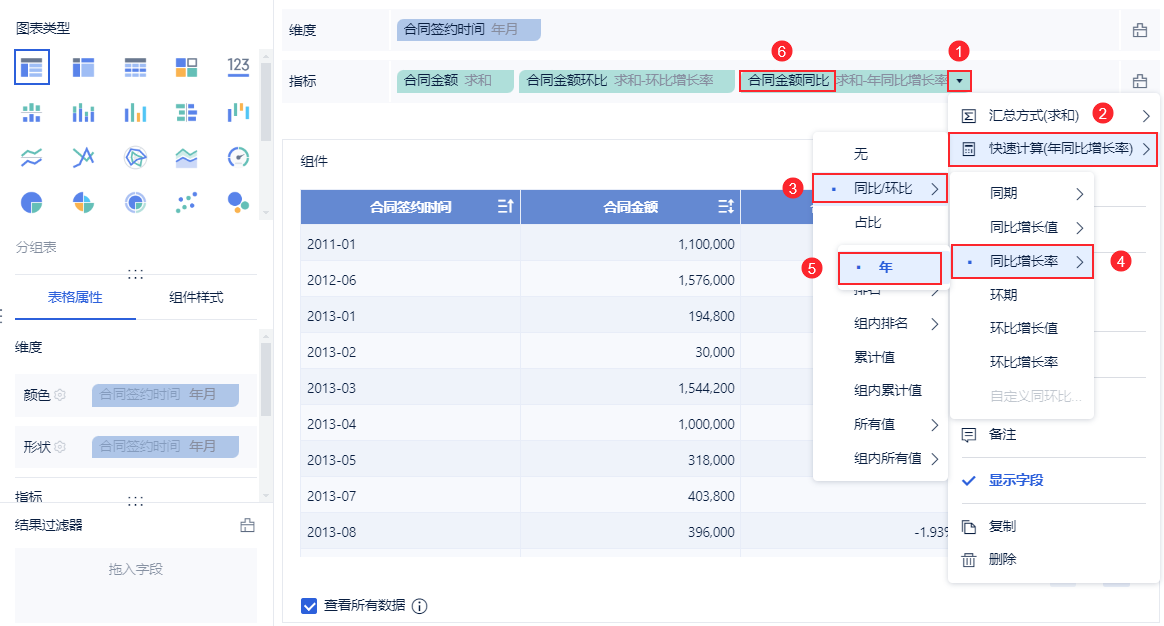The image size is (1164, 626).
Task: Toggle the 查看所有数据 checkbox
Action: click(x=310, y=605)
